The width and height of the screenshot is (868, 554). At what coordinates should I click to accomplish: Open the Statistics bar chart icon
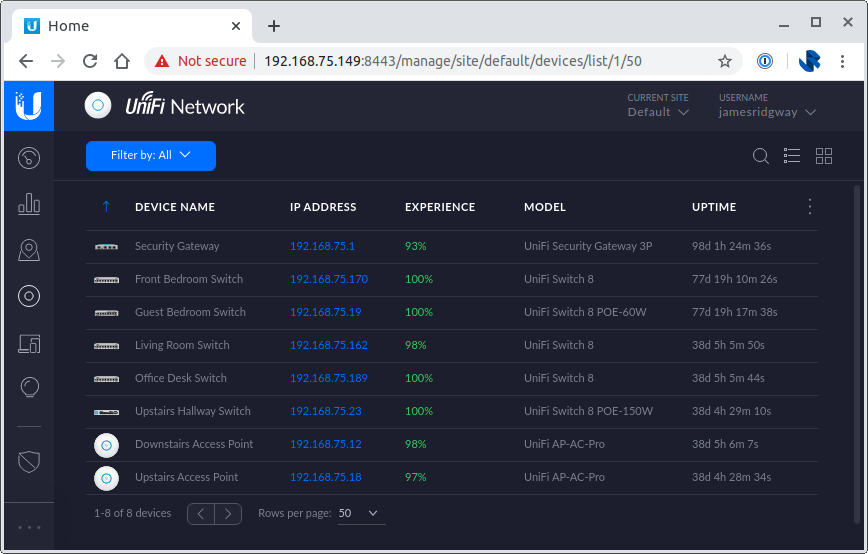coord(29,204)
